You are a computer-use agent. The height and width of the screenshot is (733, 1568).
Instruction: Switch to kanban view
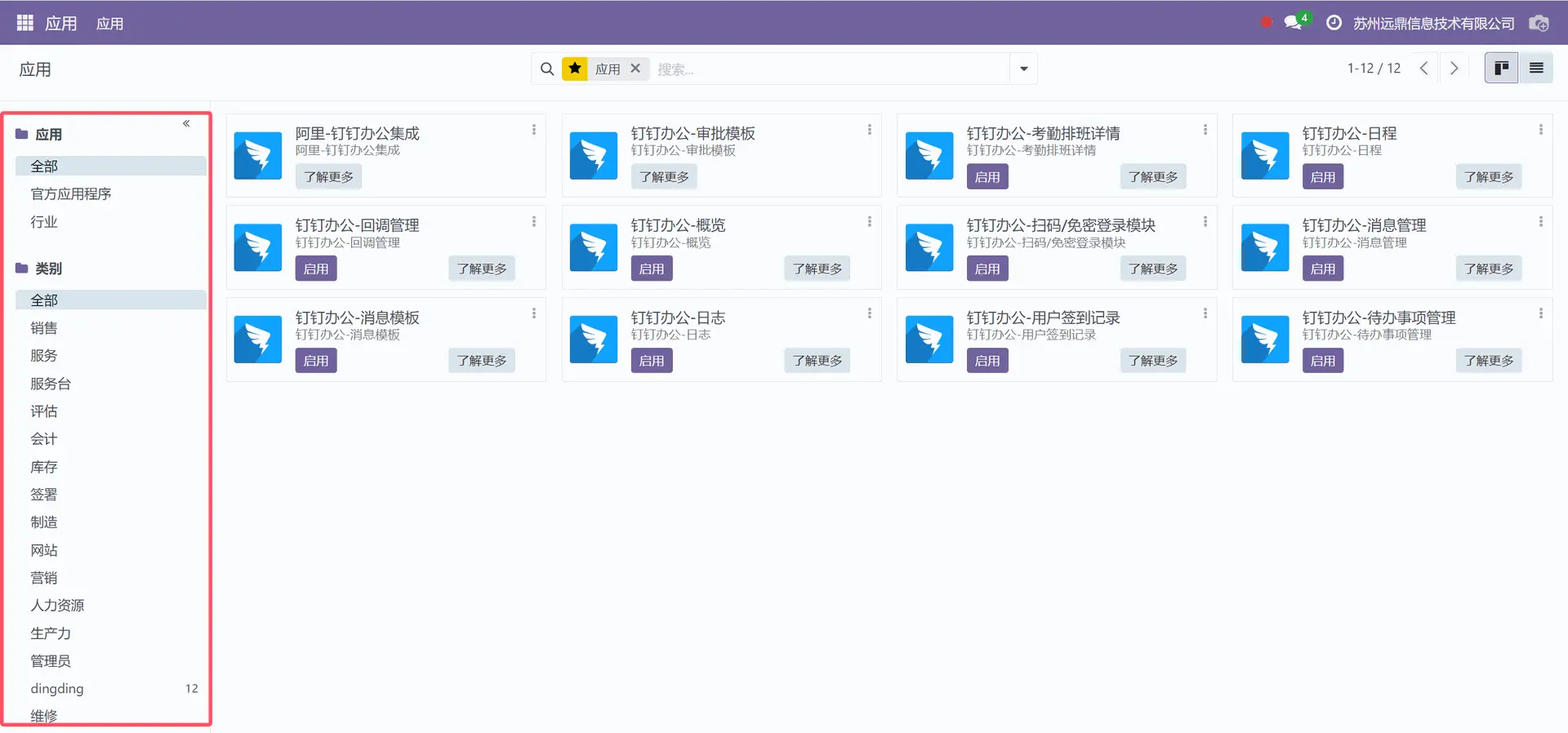(x=1501, y=69)
